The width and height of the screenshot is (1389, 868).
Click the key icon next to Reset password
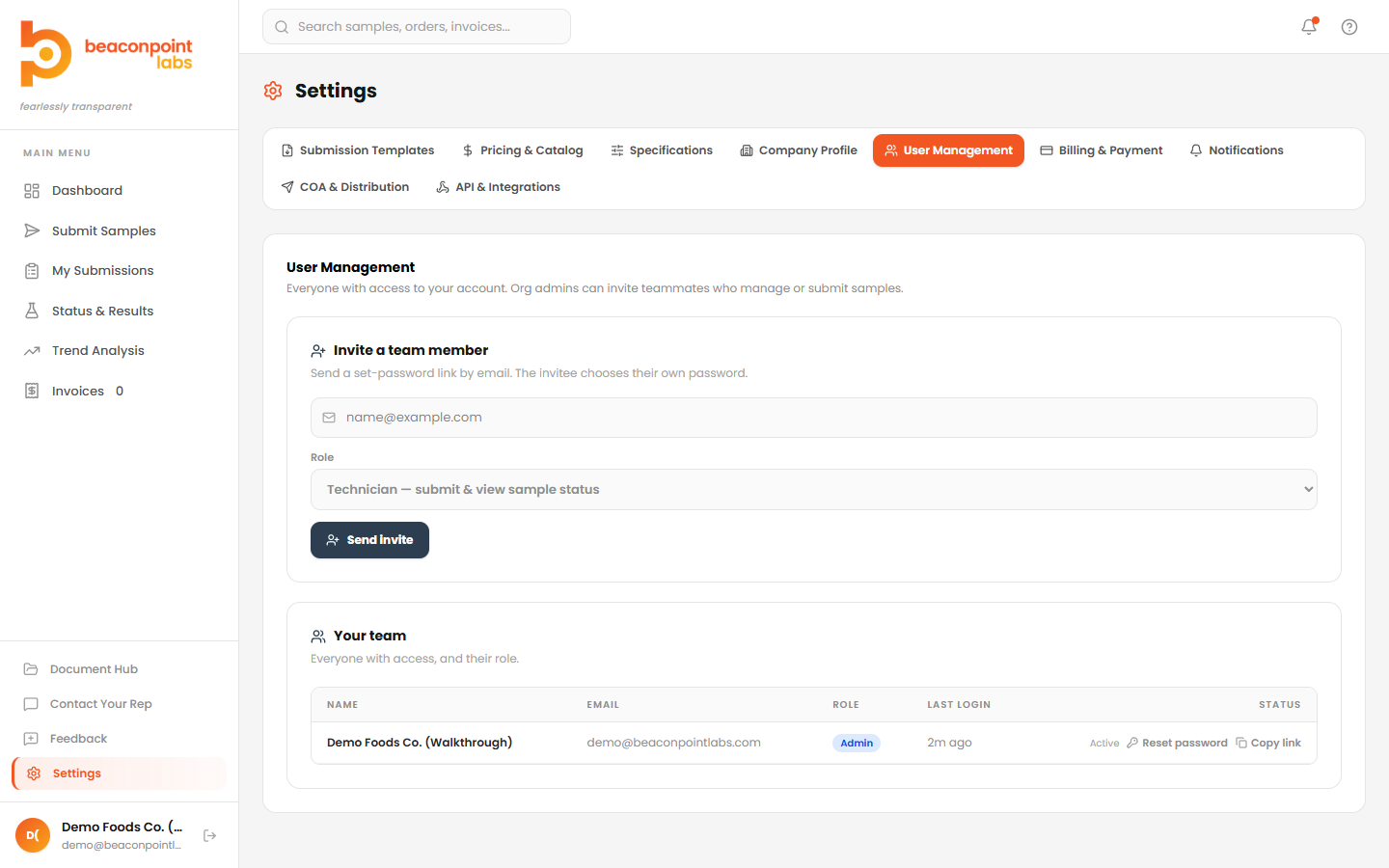1132,743
